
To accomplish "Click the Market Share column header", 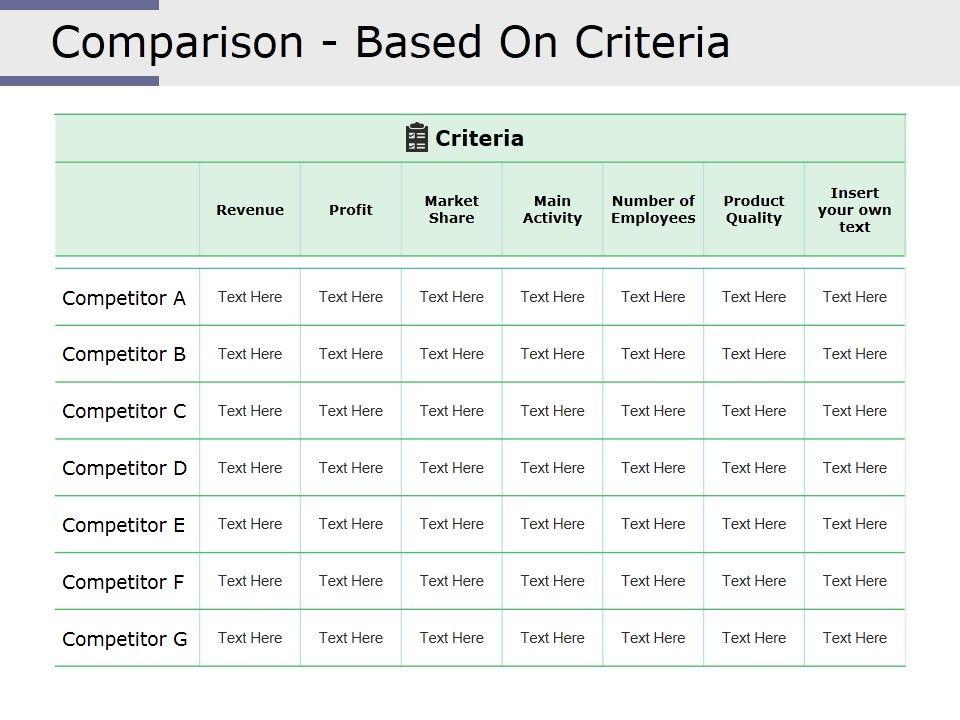I will click(x=452, y=210).
